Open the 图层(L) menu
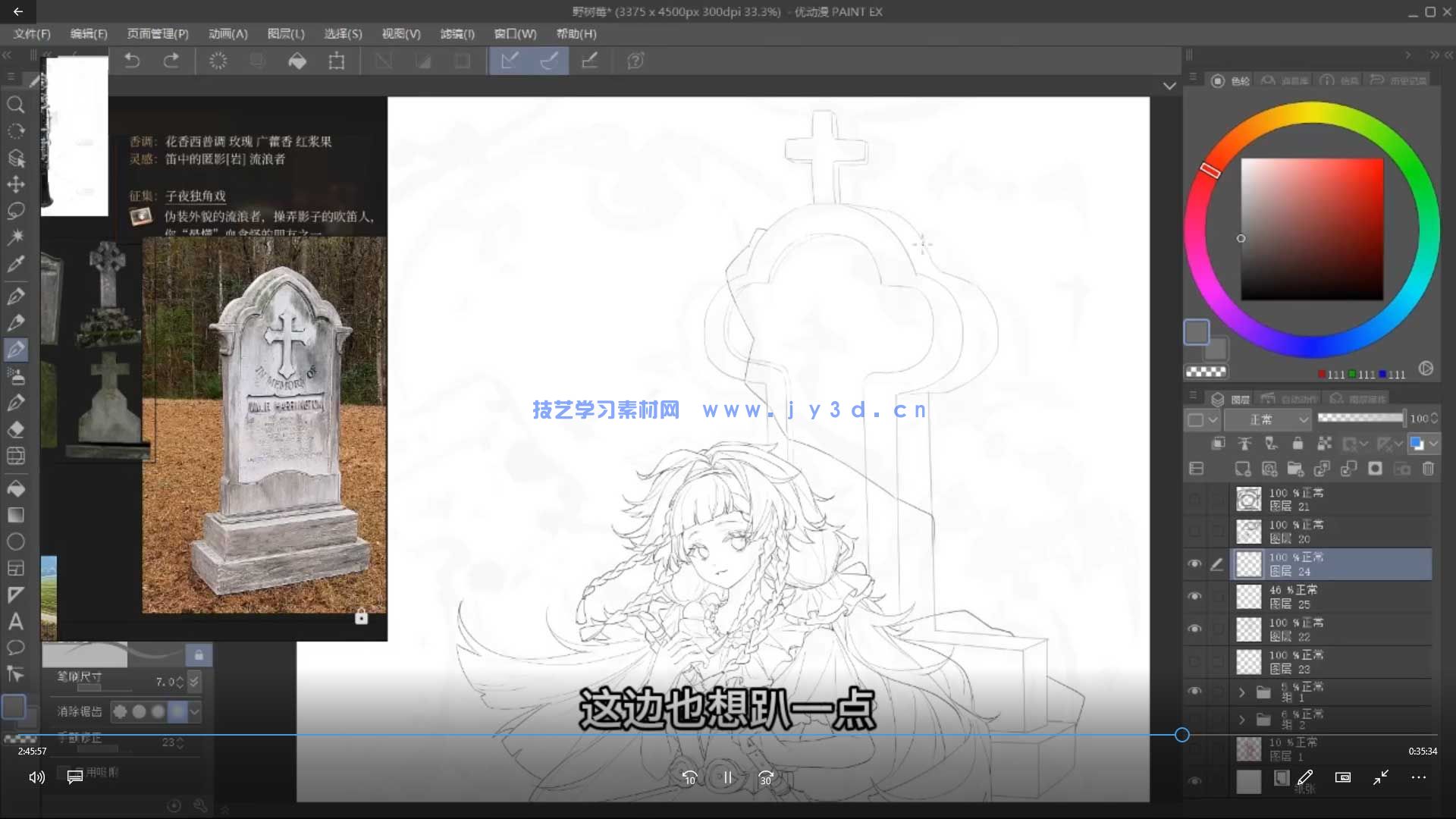The height and width of the screenshot is (819, 1456). point(286,34)
